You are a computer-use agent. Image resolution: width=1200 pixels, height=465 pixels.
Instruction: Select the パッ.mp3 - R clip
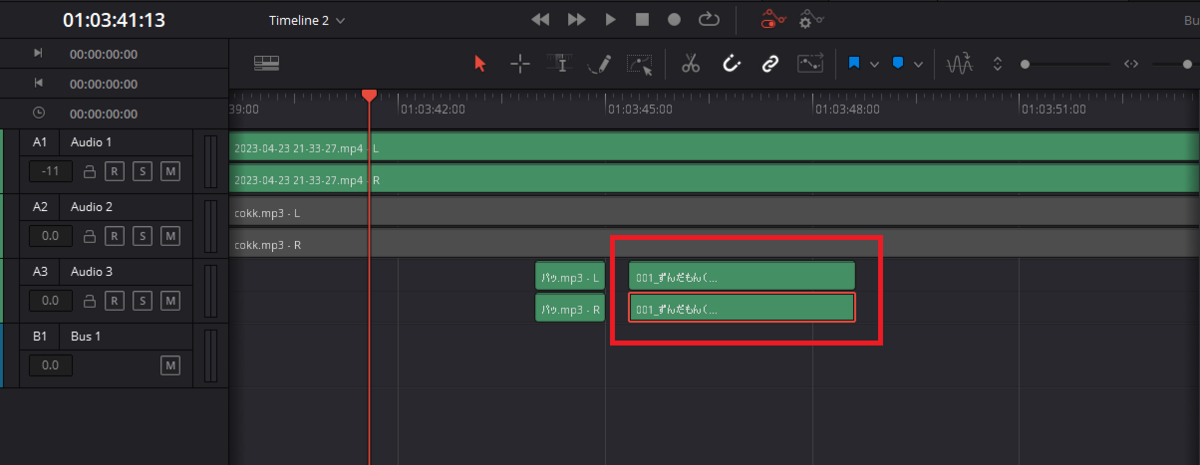pos(570,308)
